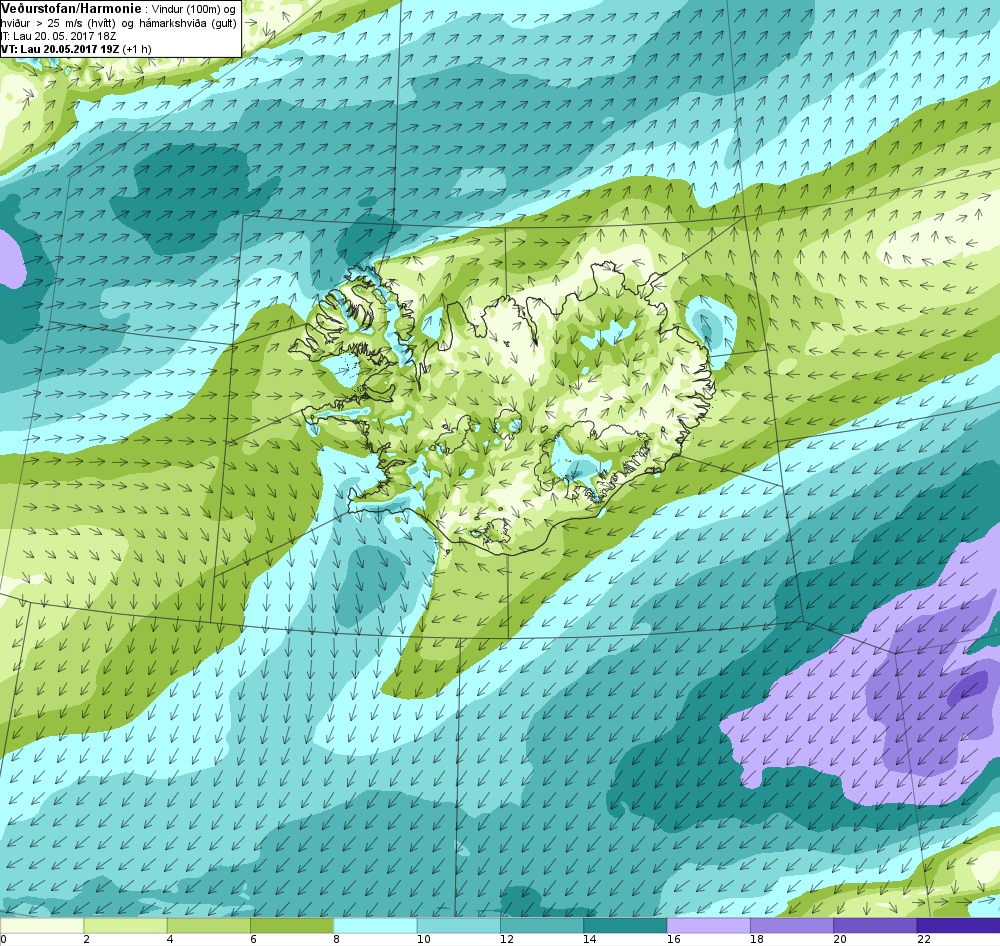Click the '18' label on the color scale
The image size is (1000, 946).
(757, 939)
